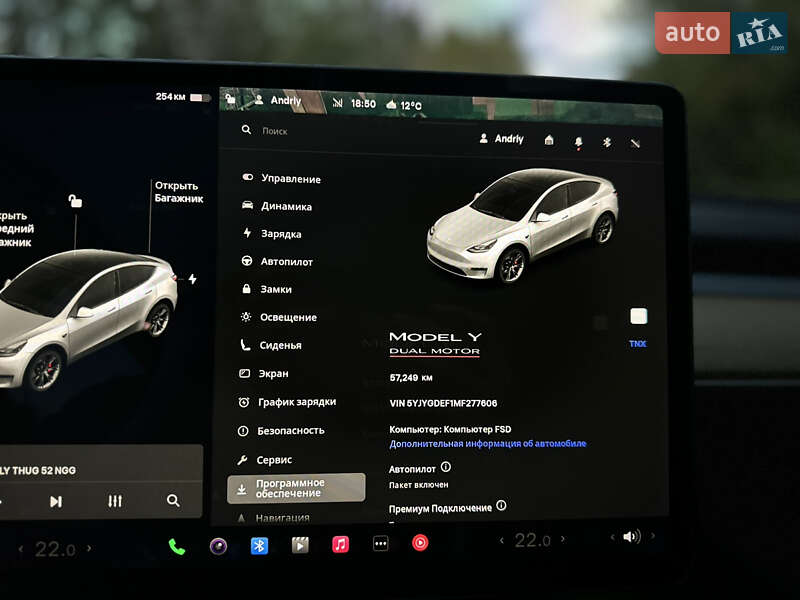Viewport: 800px width, 600px height.
Task: Open Bluetooth app in bottom dock
Action: 259,546
